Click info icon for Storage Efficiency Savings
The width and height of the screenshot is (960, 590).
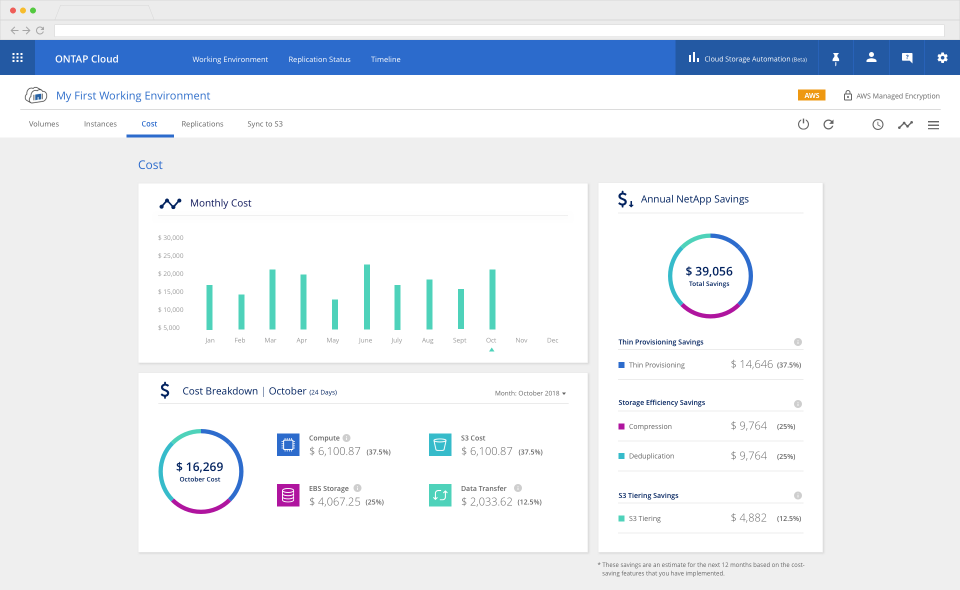(x=798, y=404)
